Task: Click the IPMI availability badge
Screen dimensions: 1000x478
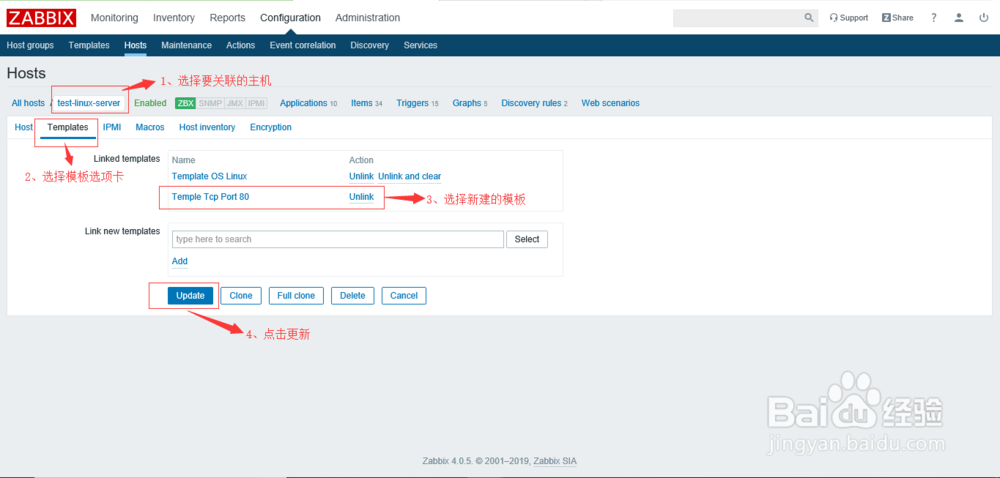Action: point(256,103)
